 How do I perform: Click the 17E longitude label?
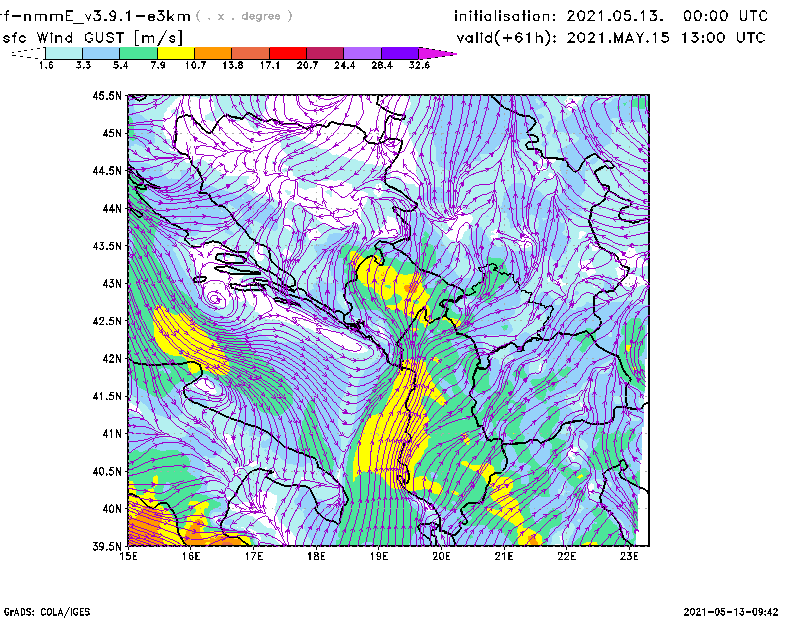254,556
